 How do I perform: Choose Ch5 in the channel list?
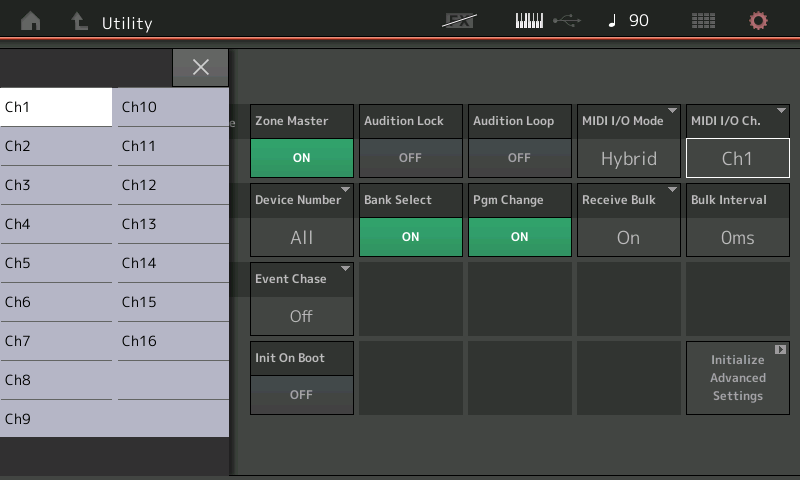click(x=56, y=263)
